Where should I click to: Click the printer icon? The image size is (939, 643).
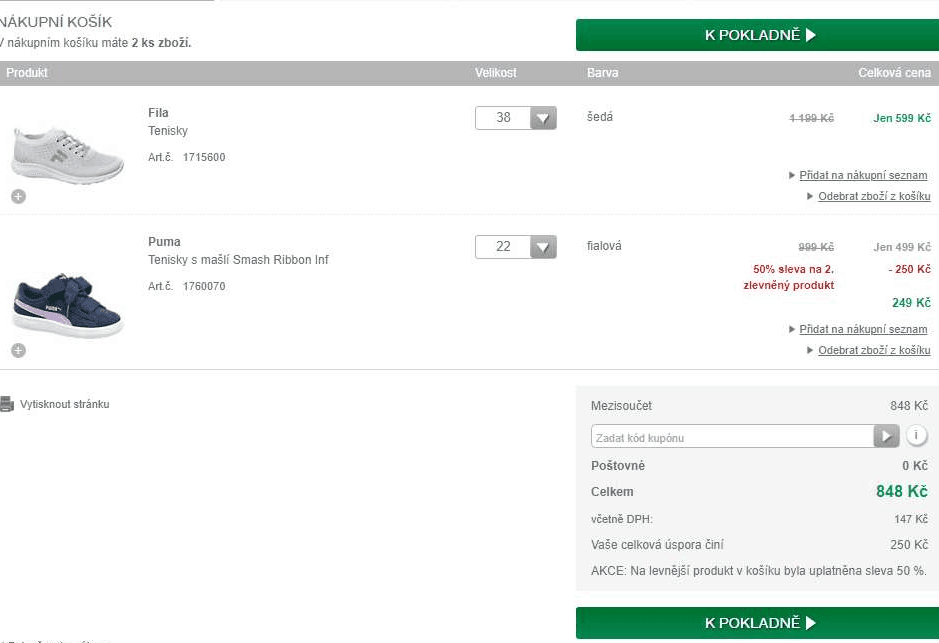7,404
